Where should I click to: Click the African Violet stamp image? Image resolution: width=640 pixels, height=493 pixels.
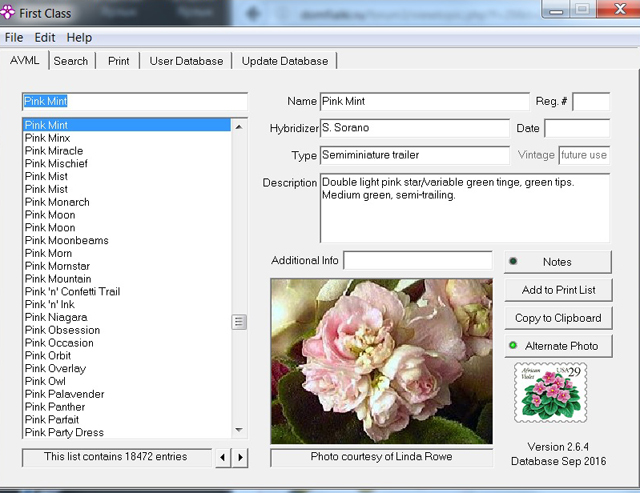coord(551,393)
